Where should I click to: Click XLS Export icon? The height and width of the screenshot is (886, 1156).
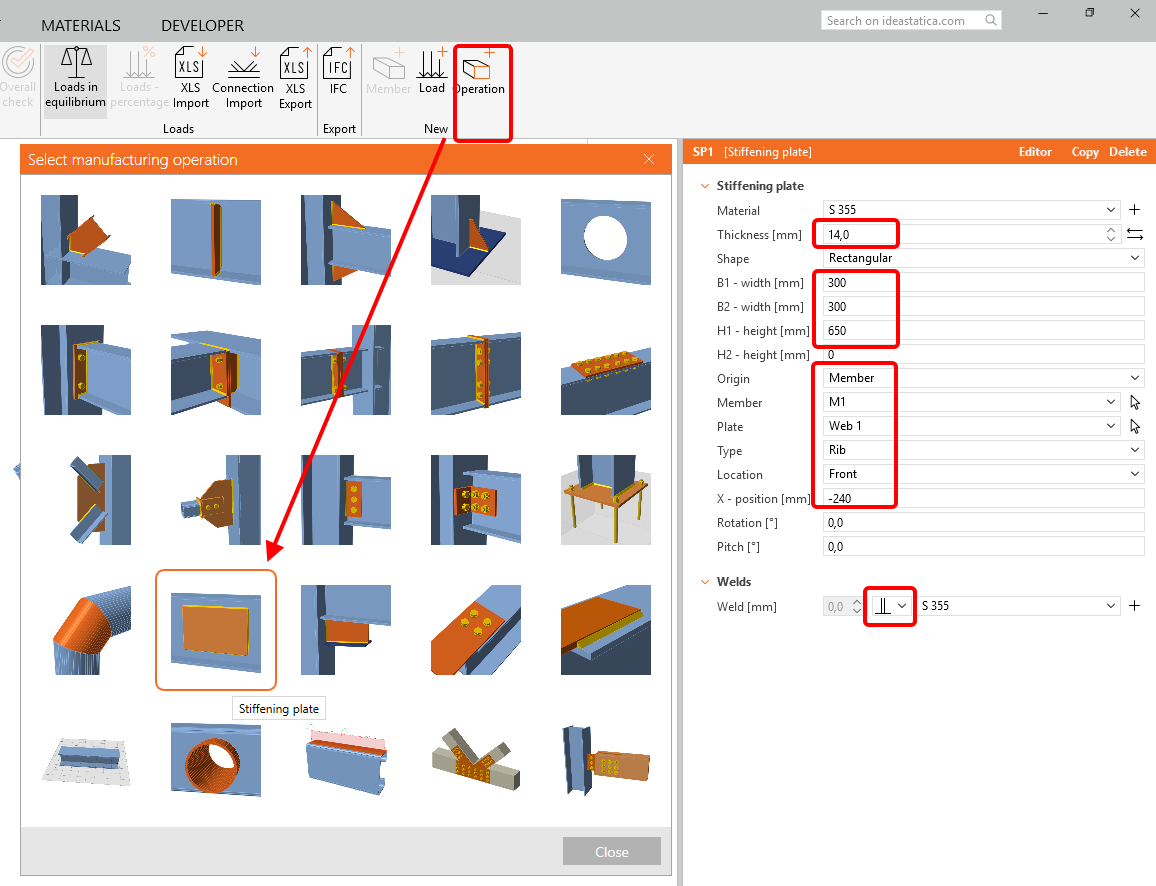(x=295, y=79)
